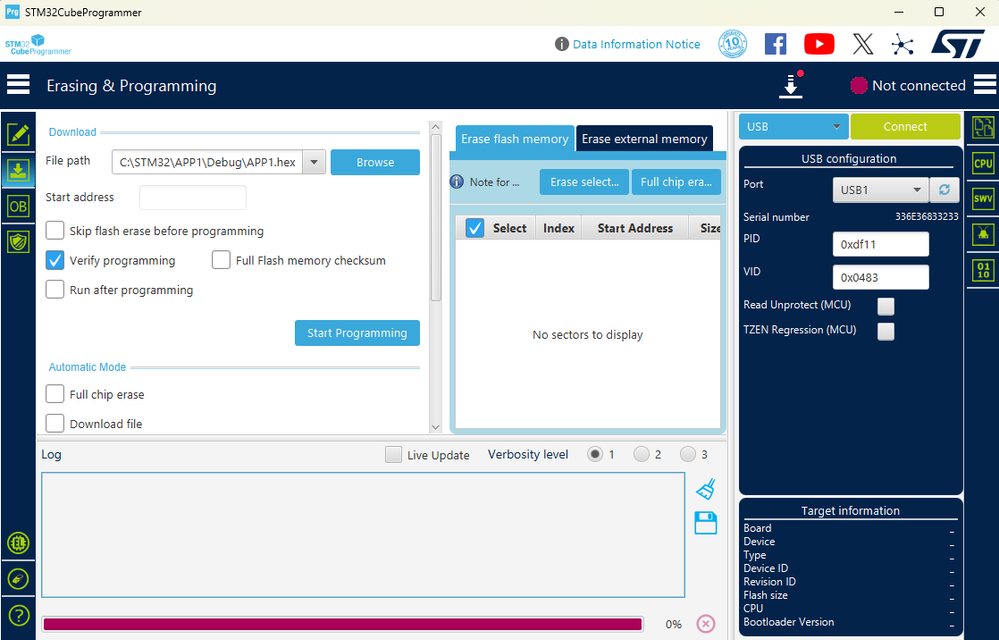Viewport: 999px width, 640px height.
Task: Click the Full chip erase button
Action: 676,182
